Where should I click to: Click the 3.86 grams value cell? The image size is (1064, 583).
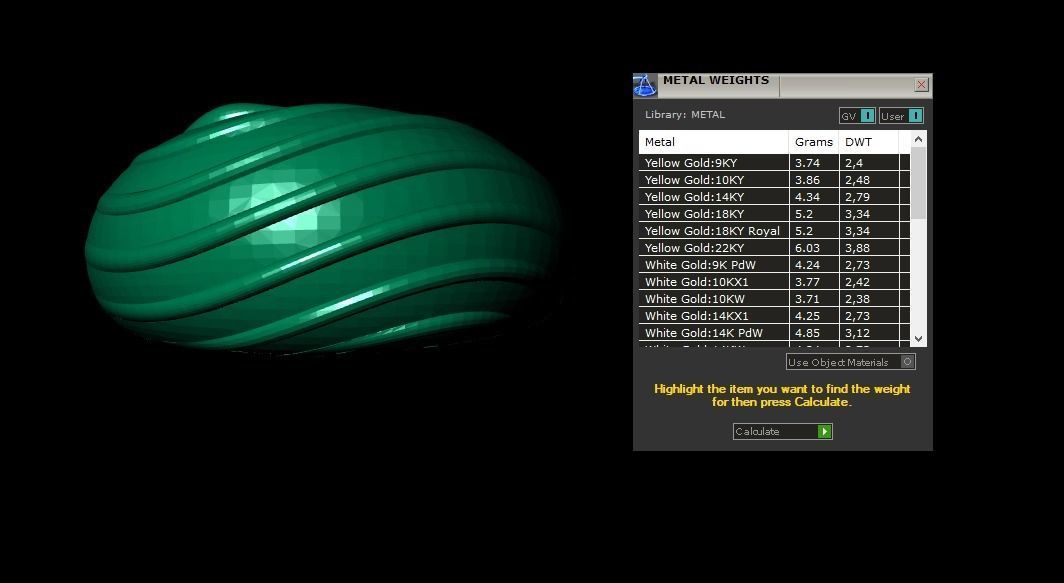click(814, 180)
